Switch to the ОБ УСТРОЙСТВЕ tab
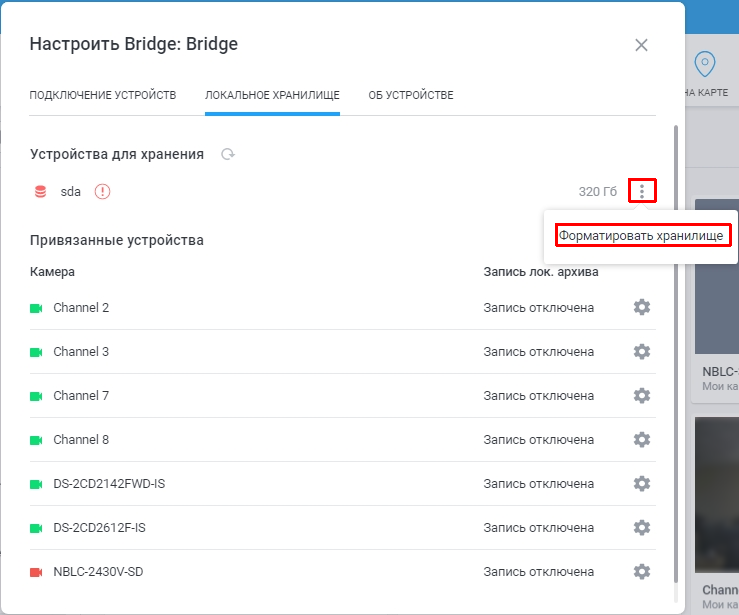The height and width of the screenshot is (615, 739). (x=411, y=95)
